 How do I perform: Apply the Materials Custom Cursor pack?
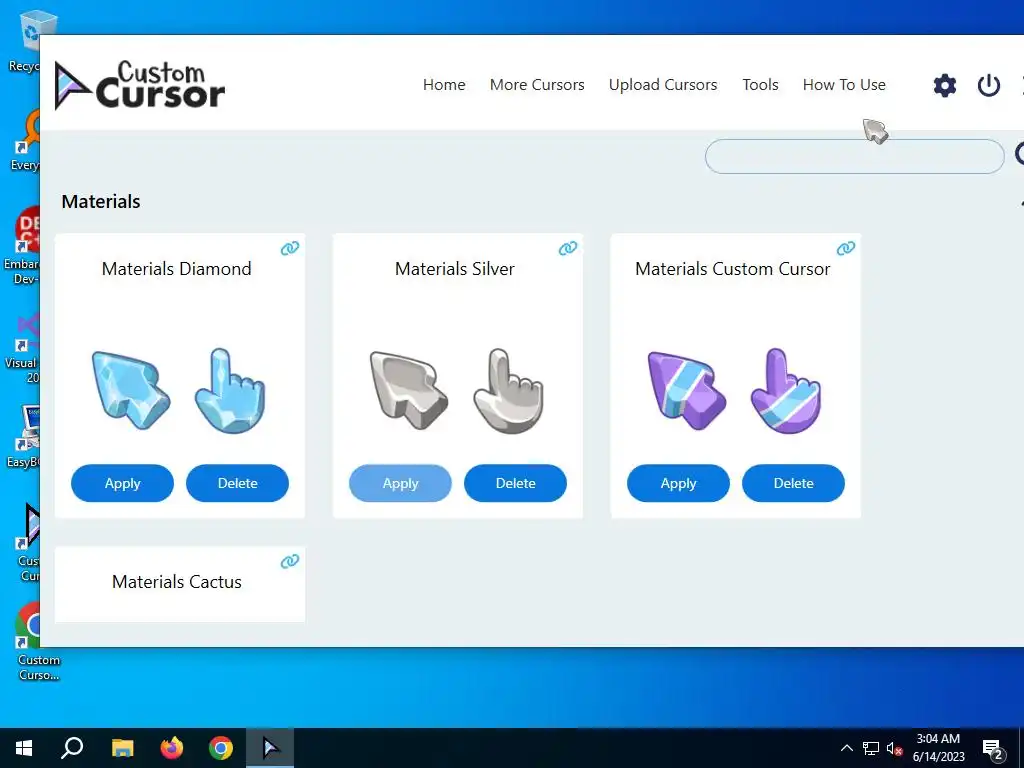(x=678, y=483)
